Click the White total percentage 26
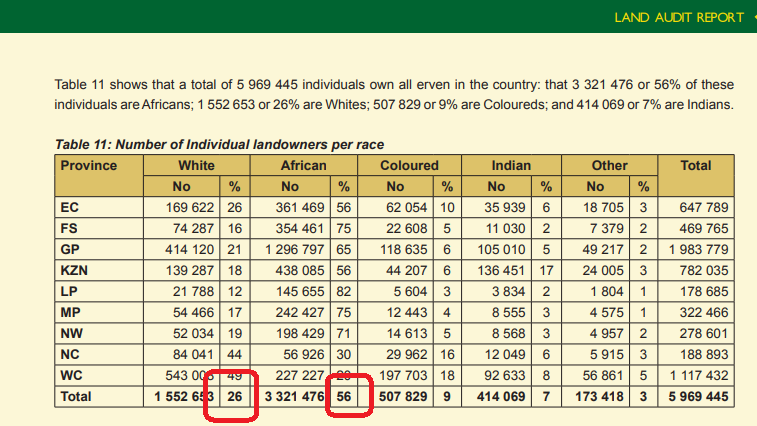Image resolution: width=757 pixels, height=426 pixels. pyautogui.click(x=235, y=397)
